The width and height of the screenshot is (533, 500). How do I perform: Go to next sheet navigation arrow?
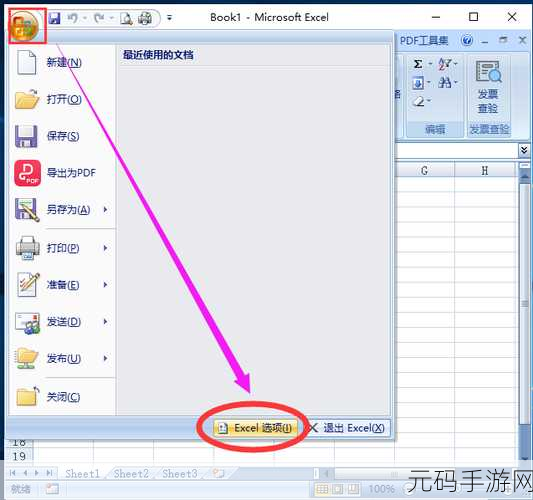coord(37,473)
